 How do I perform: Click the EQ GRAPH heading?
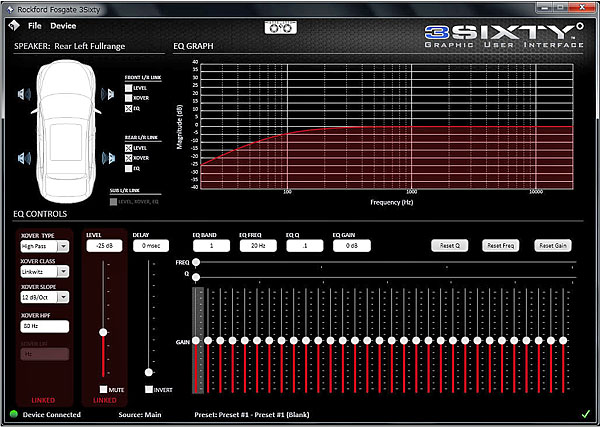[193, 46]
